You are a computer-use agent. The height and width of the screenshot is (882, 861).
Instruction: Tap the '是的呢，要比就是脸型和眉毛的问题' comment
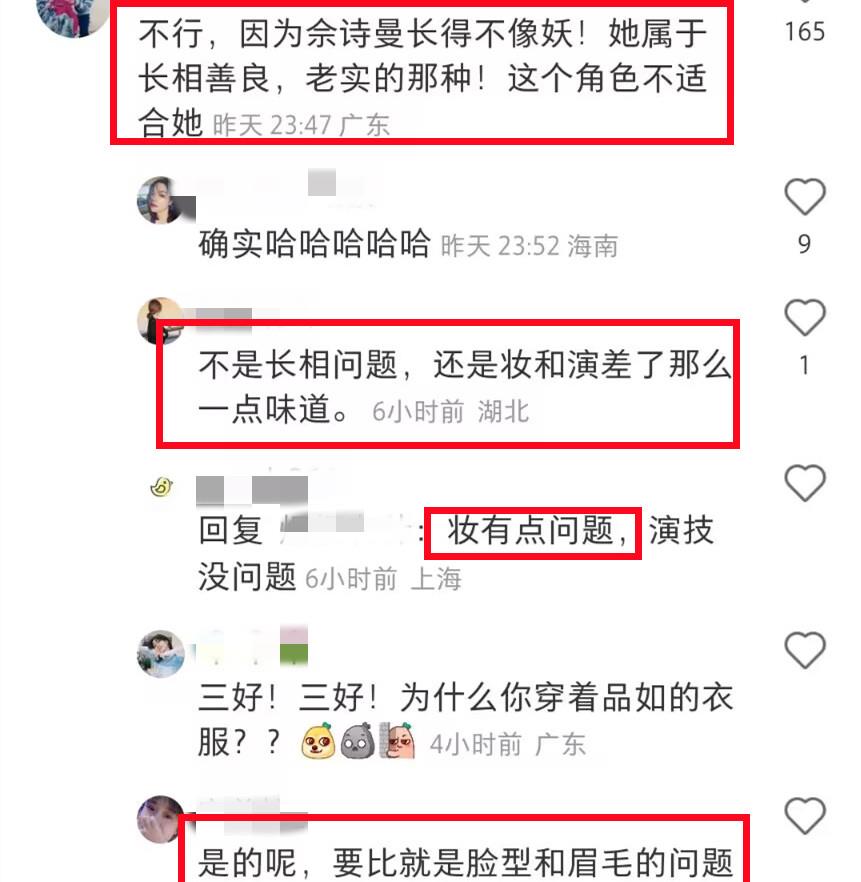point(466,862)
